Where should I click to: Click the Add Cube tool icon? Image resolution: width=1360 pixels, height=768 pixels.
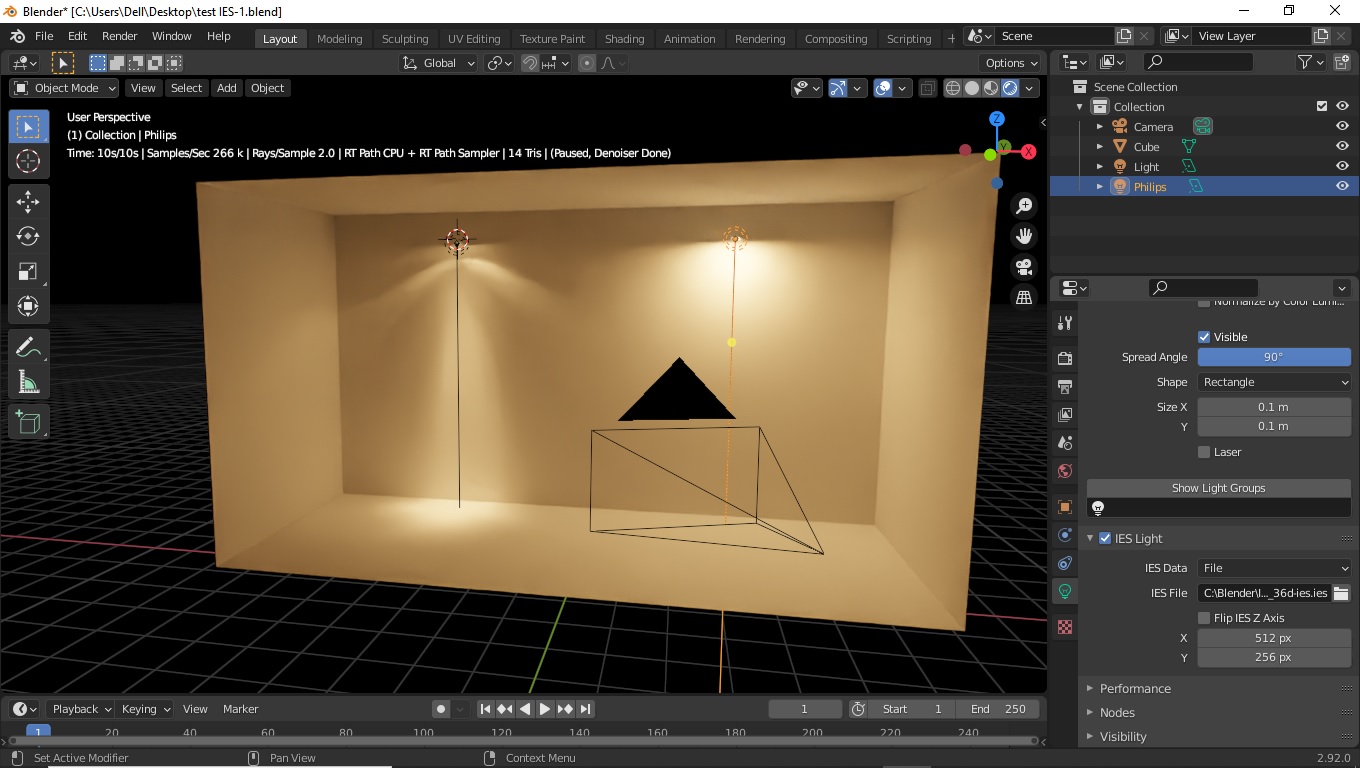28,423
